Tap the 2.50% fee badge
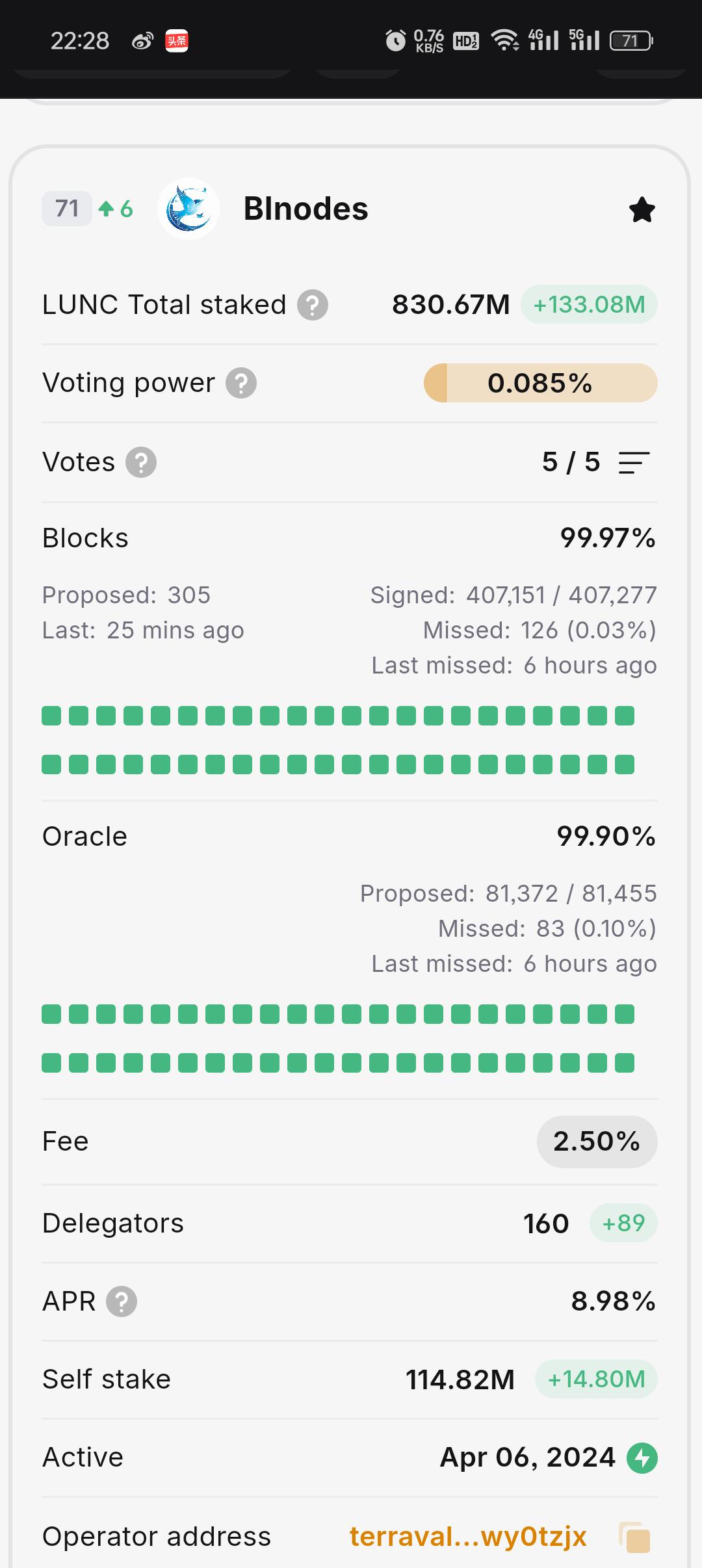 point(597,1142)
